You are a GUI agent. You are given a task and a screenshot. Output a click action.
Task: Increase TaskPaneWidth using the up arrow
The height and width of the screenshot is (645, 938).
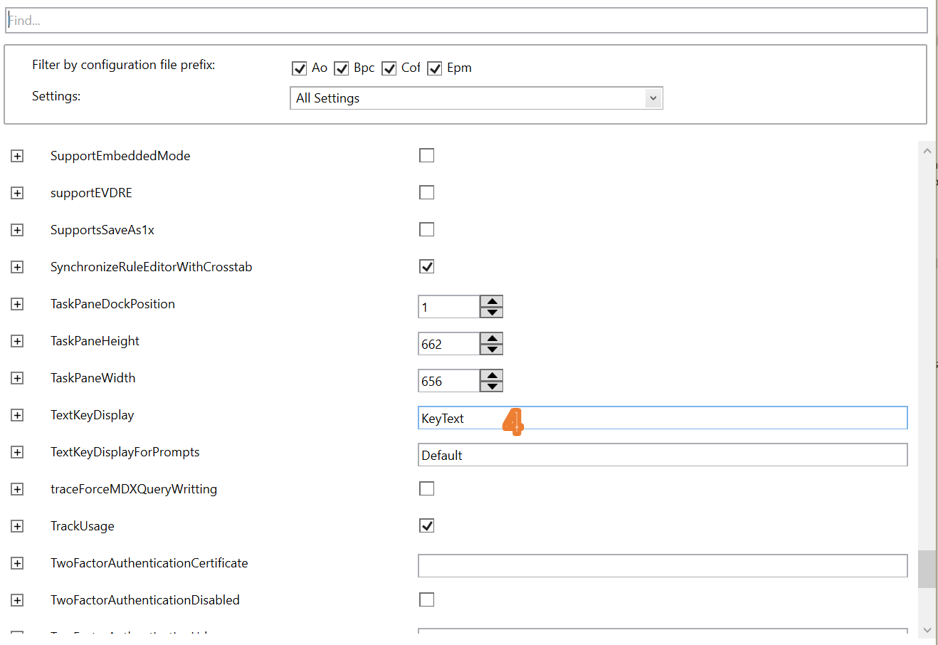click(492, 376)
